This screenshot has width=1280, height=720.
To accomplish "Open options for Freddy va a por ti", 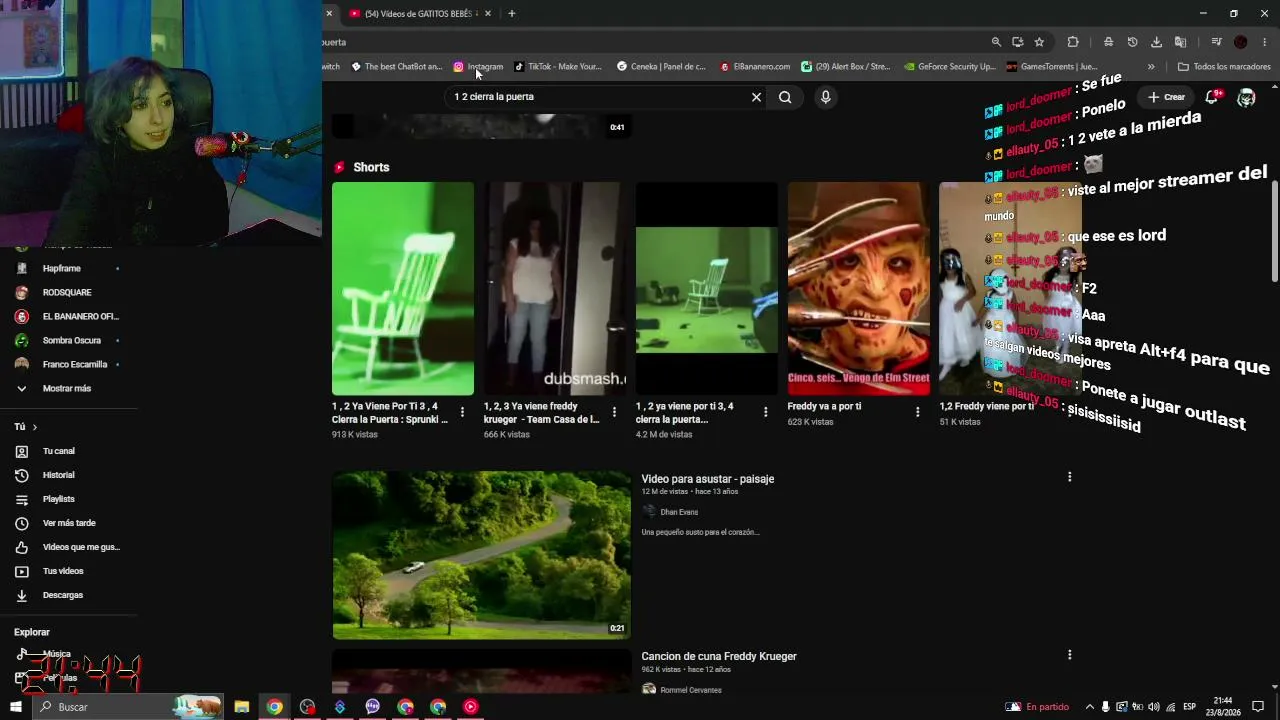I will tap(918, 412).
